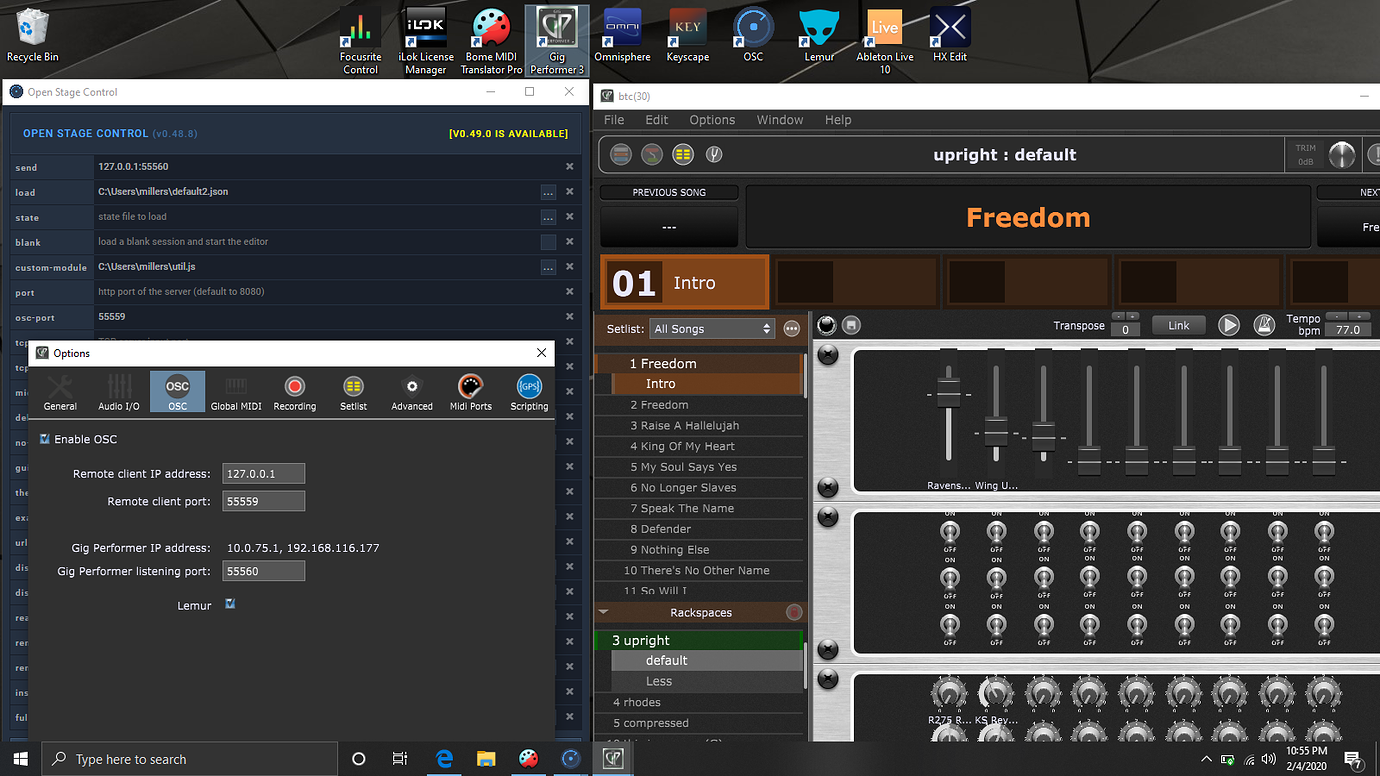This screenshot has width=1380, height=776.
Task: Open the Midi Ports options tab
Action: point(470,392)
